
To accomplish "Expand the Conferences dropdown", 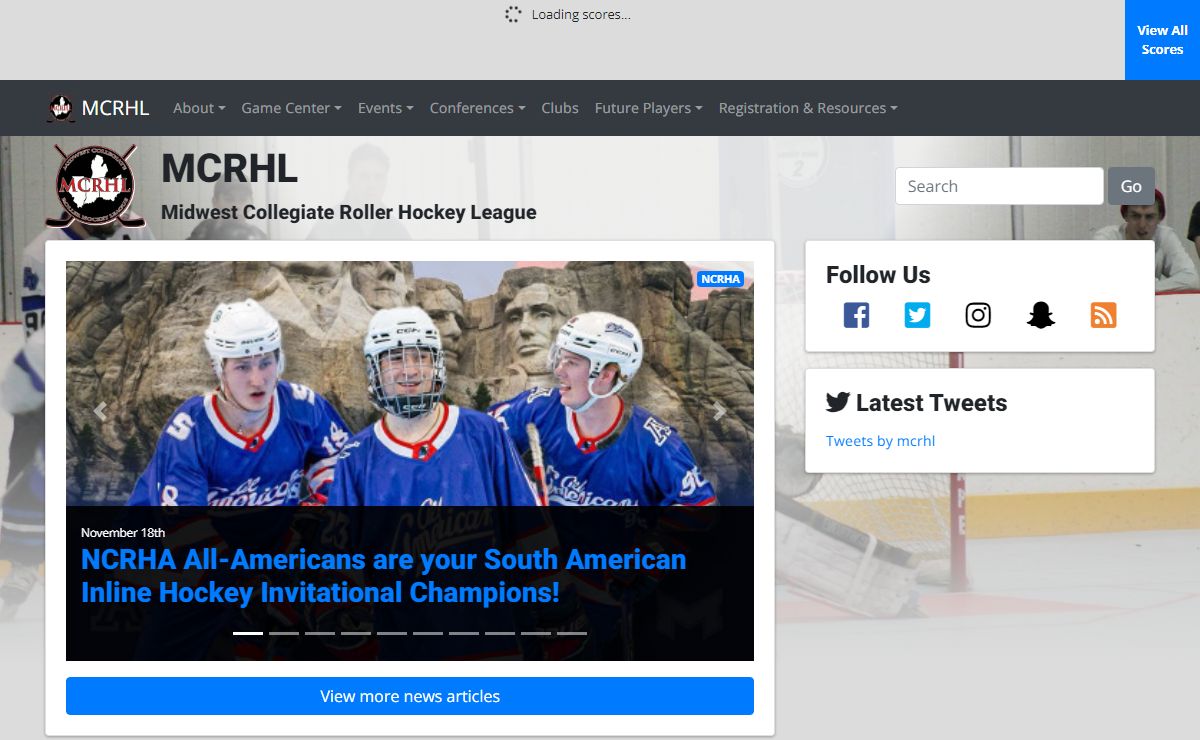I will pos(477,108).
